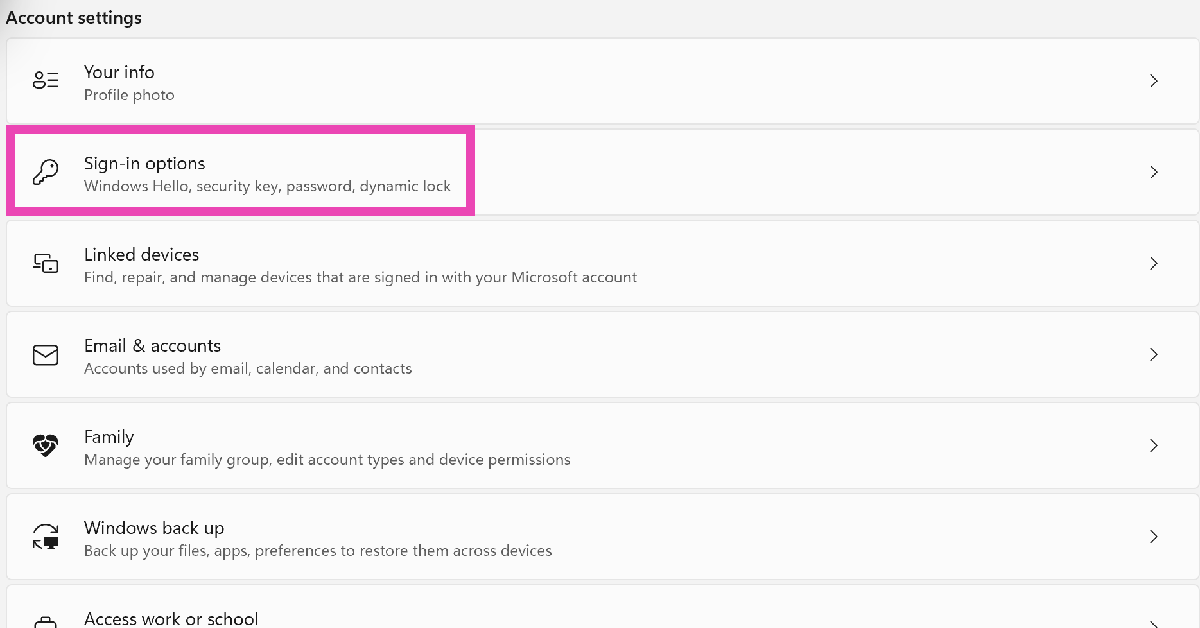Click the Windows back up sync icon
The image size is (1200, 628).
coord(46,537)
